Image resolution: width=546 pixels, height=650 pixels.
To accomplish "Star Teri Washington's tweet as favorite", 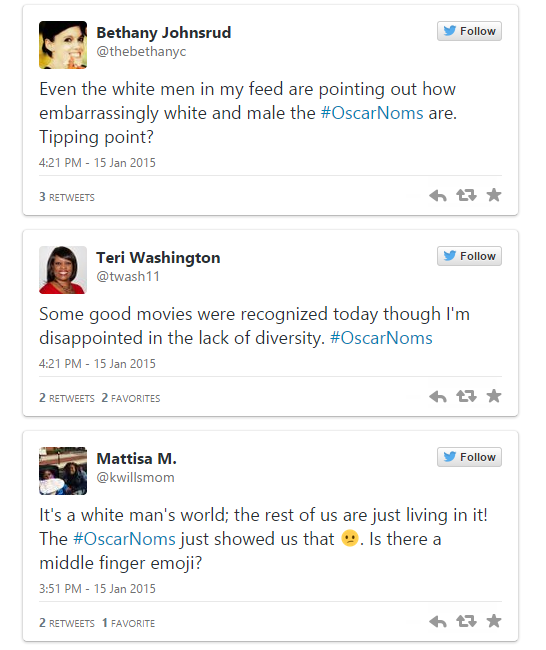I will coord(494,396).
